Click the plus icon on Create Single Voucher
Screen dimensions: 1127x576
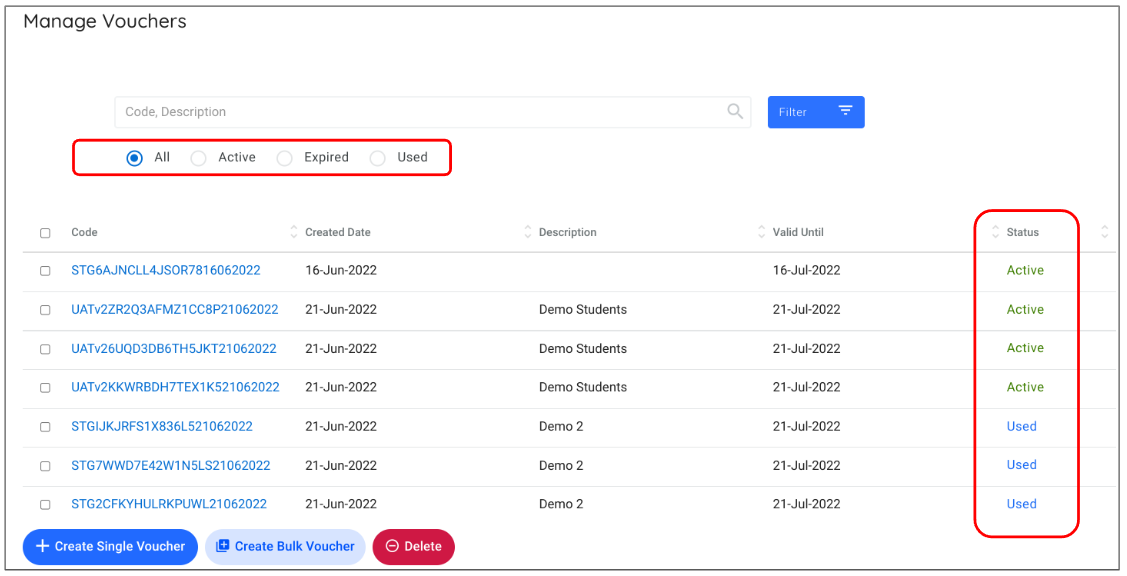click(x=41, y=547)
